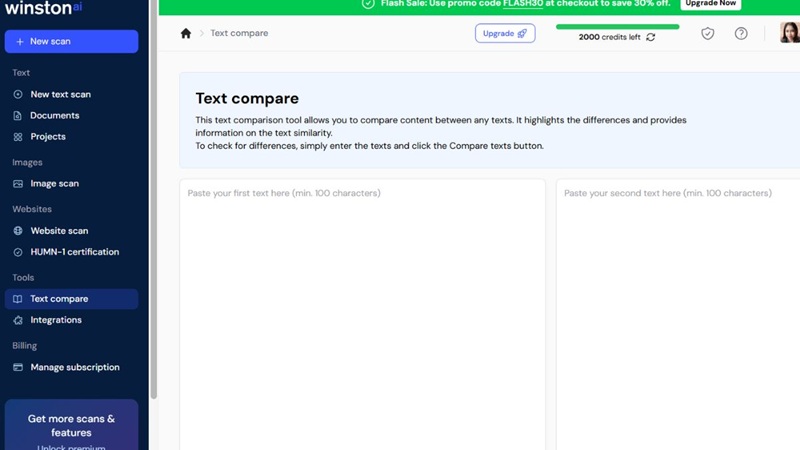Open Integrations puzzle icon
This screenshot has width=800, height=450.
coord(18,320)
